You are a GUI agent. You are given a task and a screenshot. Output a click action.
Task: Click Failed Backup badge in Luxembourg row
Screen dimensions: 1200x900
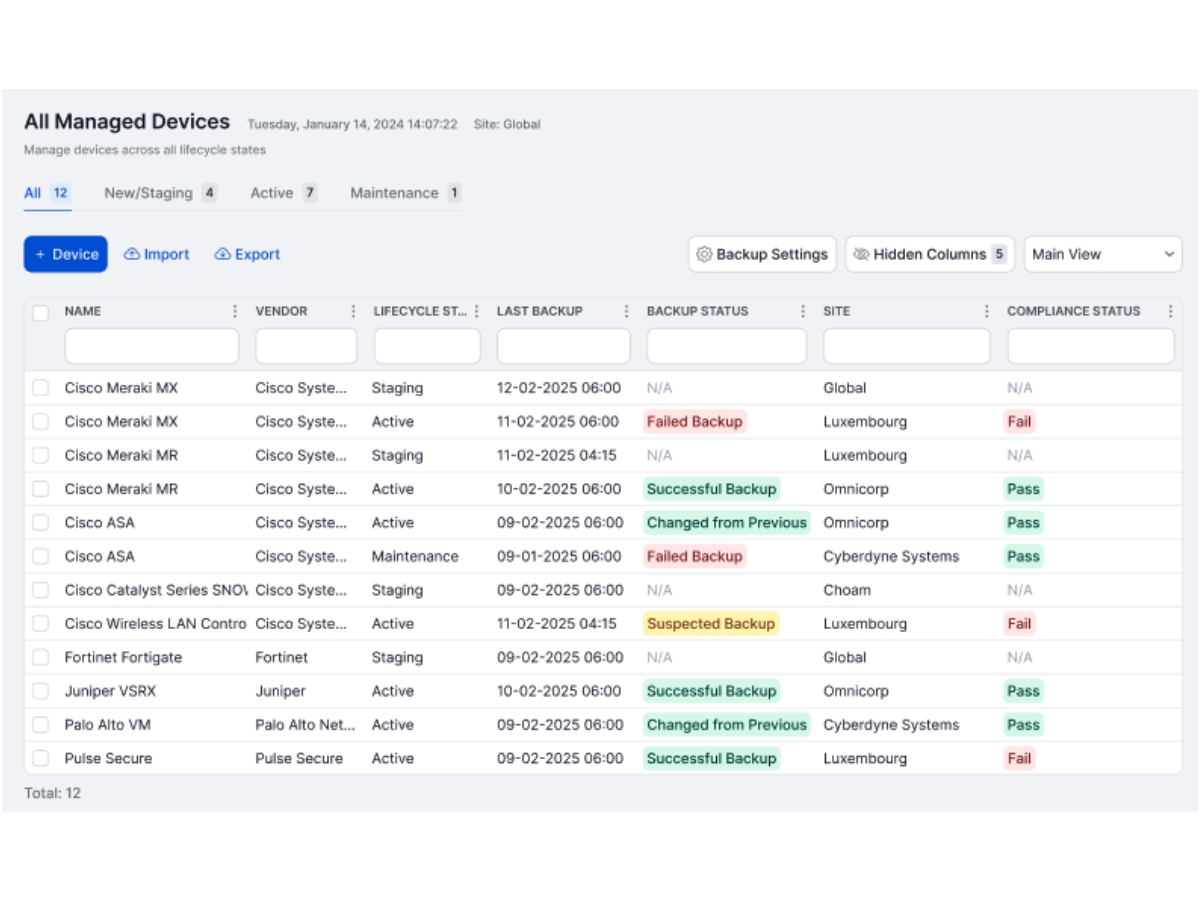pos(695,422)
